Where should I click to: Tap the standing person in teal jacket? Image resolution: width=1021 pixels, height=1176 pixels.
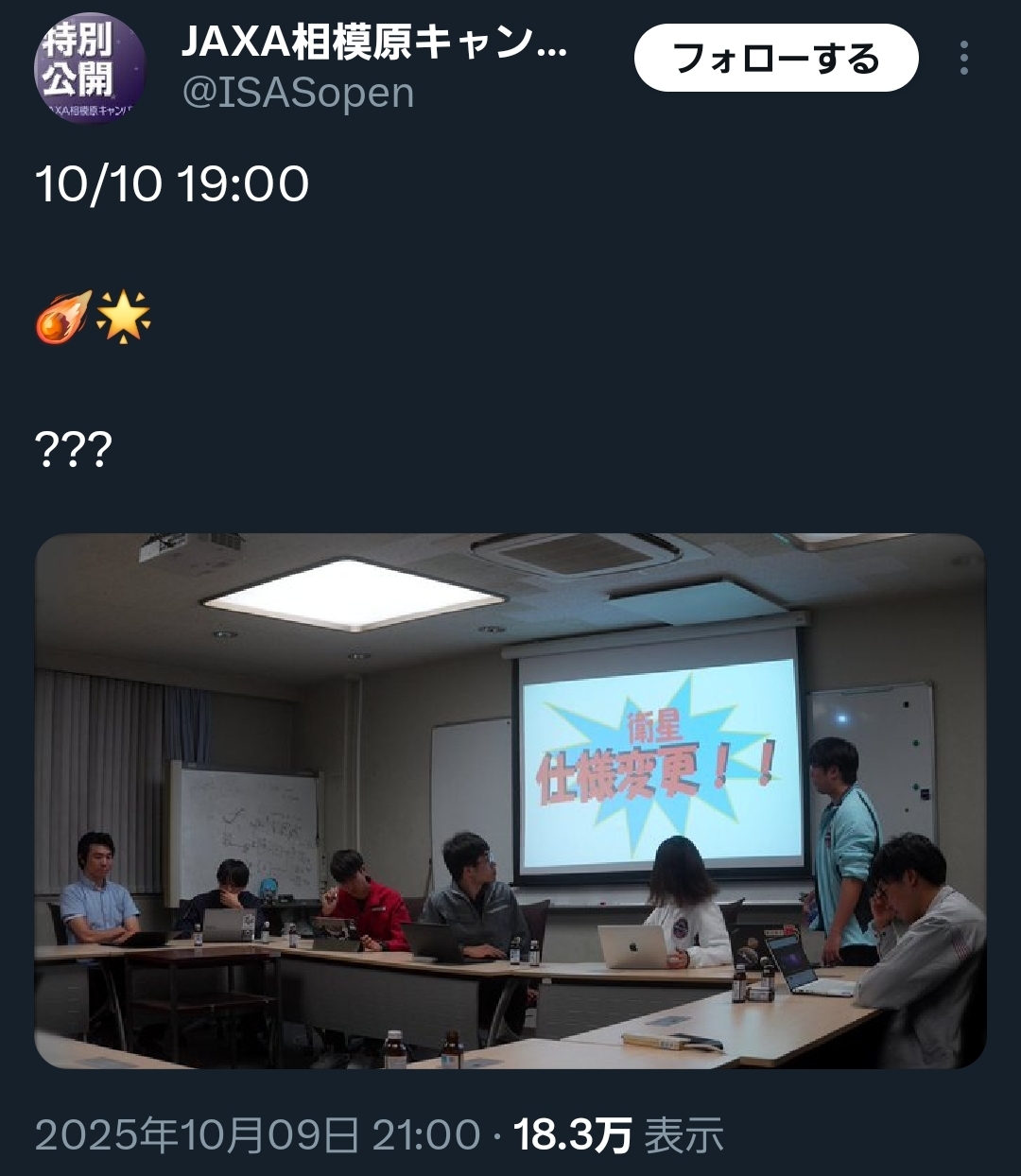[844, 848]
